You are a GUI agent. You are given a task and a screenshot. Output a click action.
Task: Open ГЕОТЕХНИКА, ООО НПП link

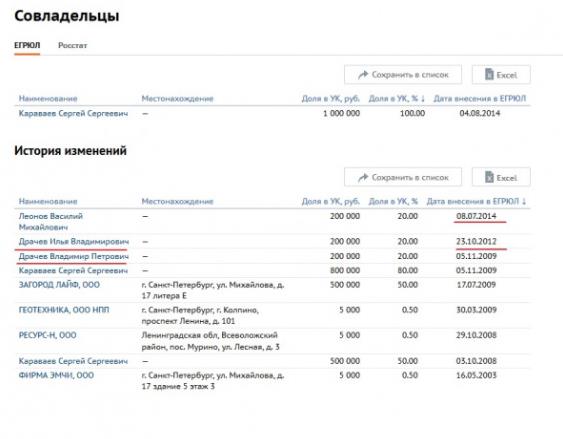64,310
